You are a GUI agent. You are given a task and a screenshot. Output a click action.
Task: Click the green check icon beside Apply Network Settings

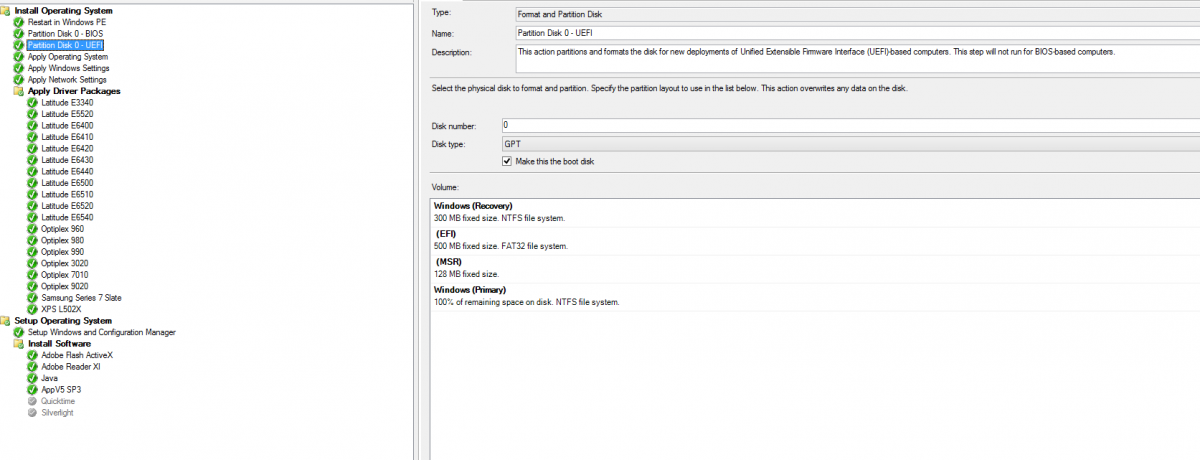18,80
